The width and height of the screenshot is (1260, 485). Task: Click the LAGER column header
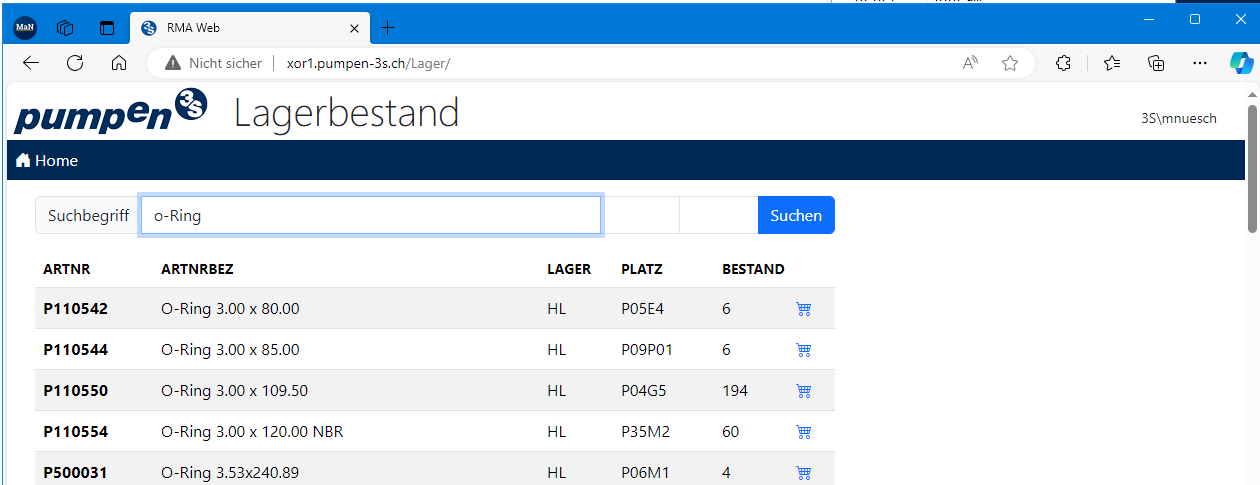tap(569, 269)
